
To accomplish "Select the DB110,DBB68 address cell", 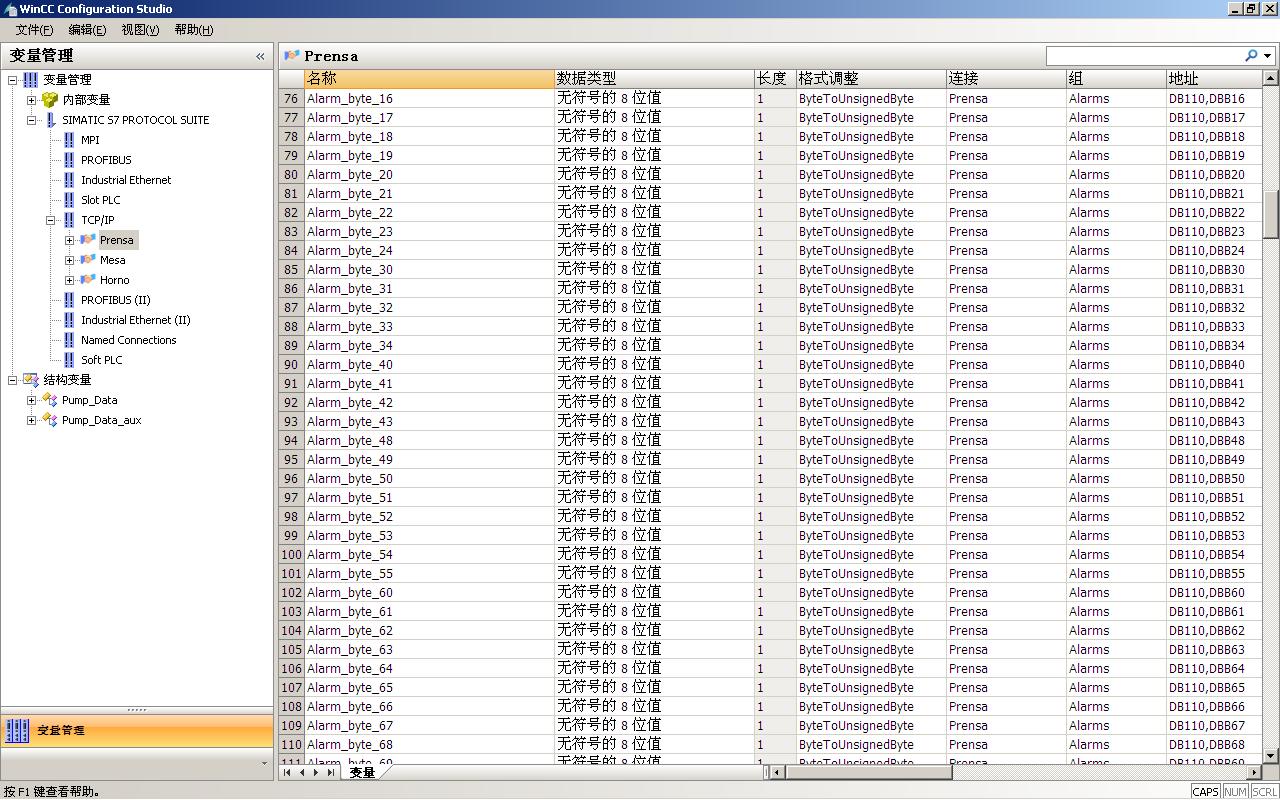I will pyautogui.click(x=1214, y=745).
